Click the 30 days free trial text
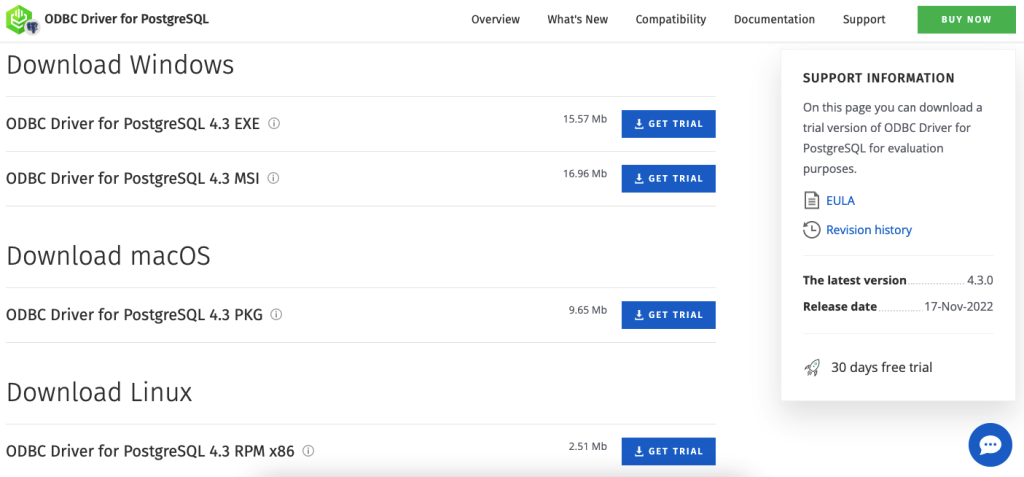The width and height of the screenshot is (1024, 477). click(x=882, y=367)
